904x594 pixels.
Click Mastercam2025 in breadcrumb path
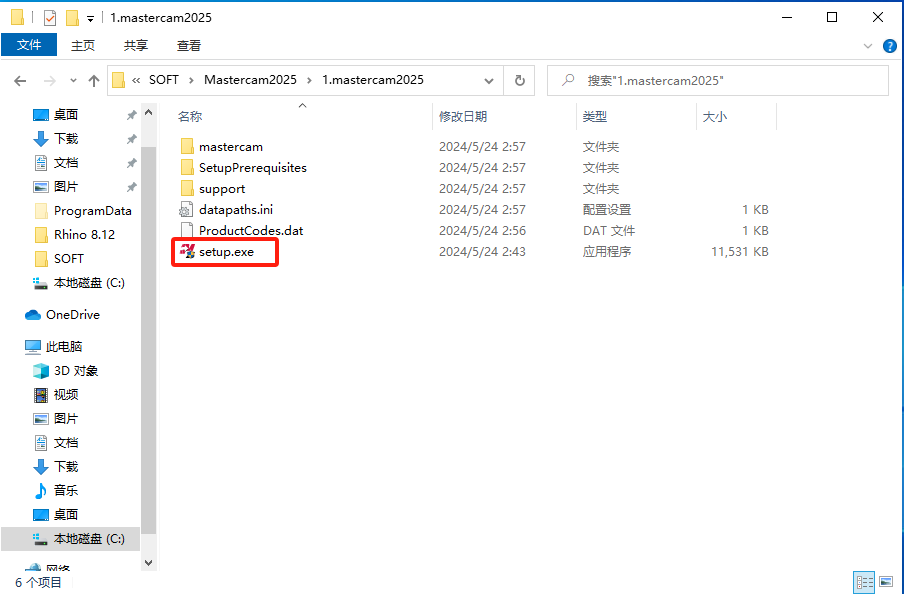point(250,80)
